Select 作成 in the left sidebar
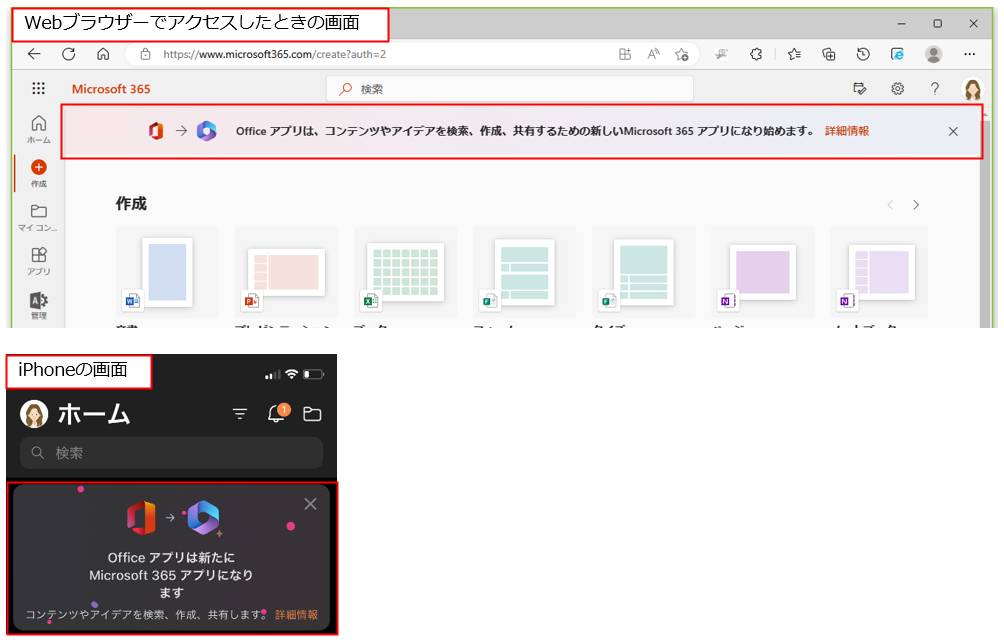This screenshot has height=640, width=1004. (38, 173)
